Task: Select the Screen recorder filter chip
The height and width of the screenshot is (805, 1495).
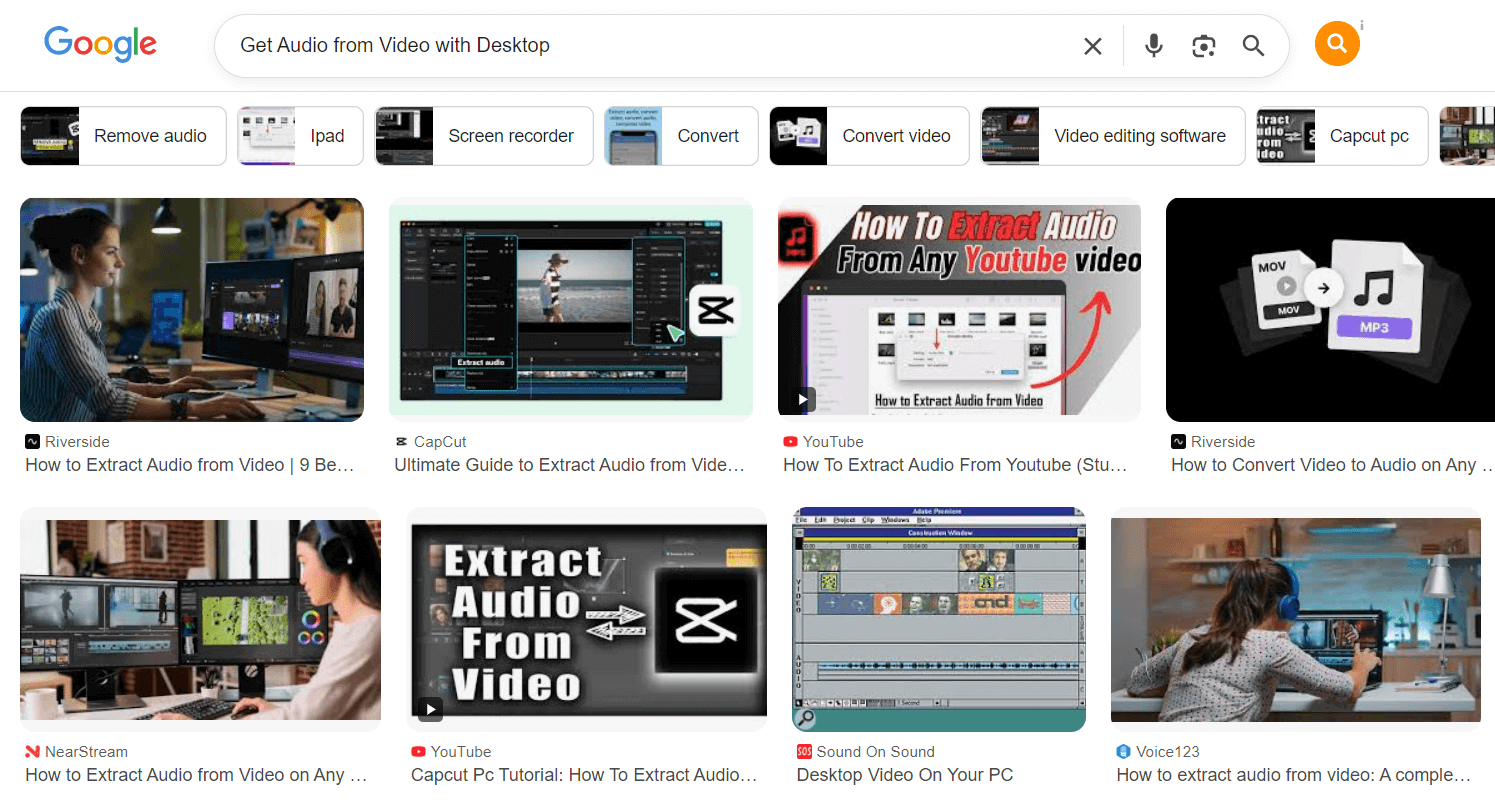Action: 484,136
